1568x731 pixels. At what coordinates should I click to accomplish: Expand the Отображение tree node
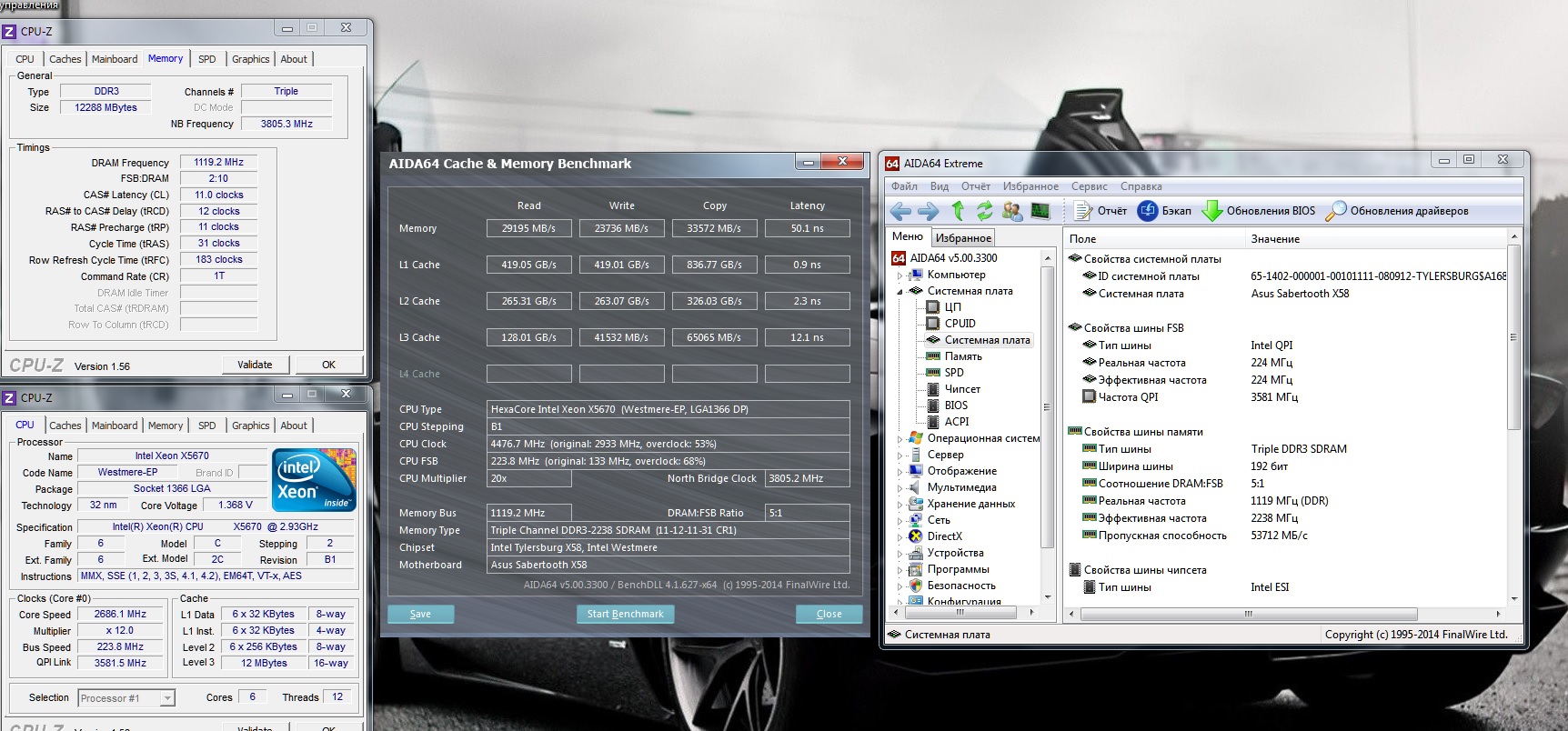(x=900, y=472)
